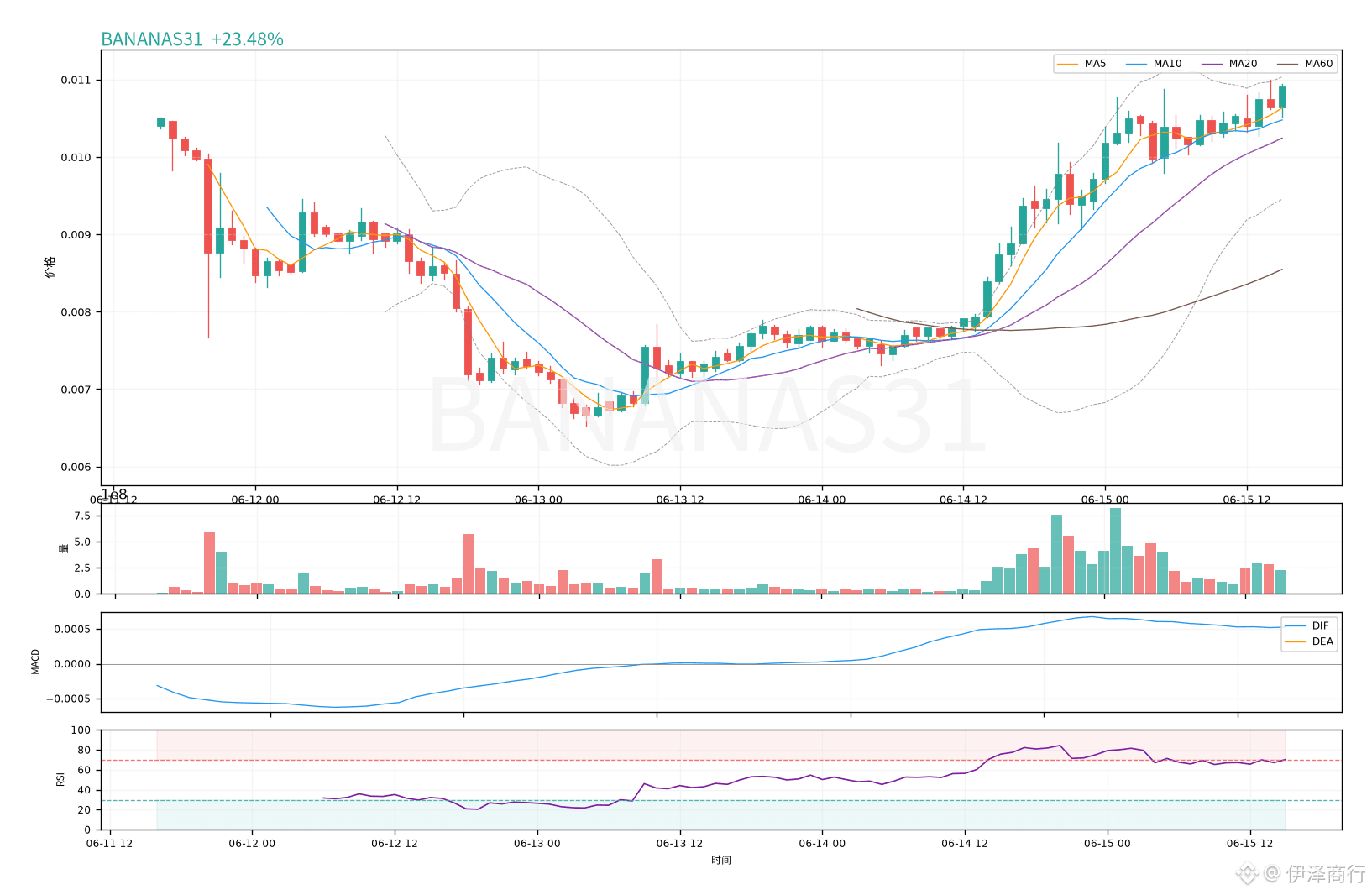Click the 20 tick on the RSI axis
Image resolution: width=1372 pixels, height=895 pixels.
point(85,810)
